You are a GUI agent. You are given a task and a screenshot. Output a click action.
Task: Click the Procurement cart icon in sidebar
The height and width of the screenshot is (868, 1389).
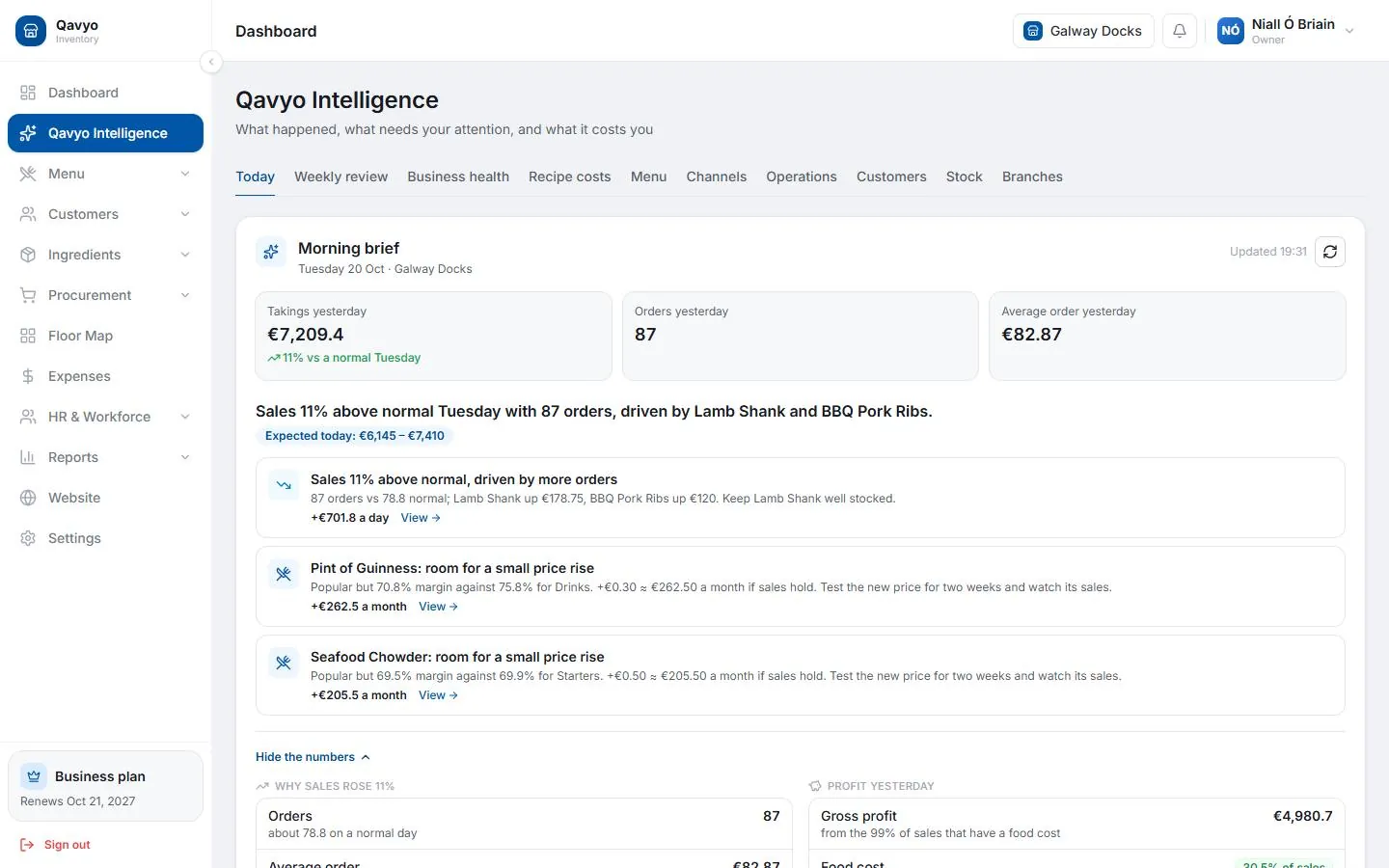28,295
